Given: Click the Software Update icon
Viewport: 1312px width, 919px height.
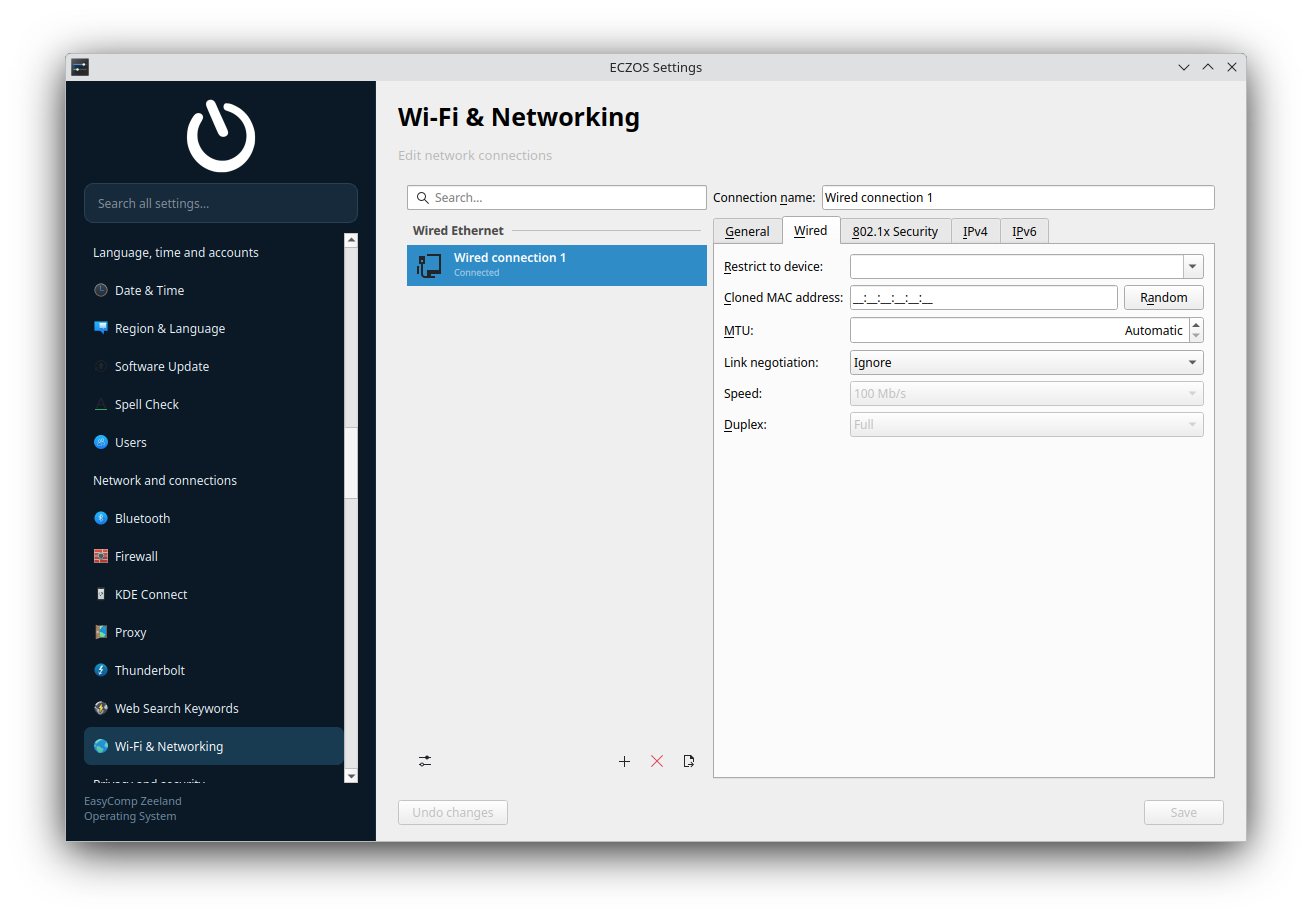Looking at the screenshot, I should (x=101, y=366).
